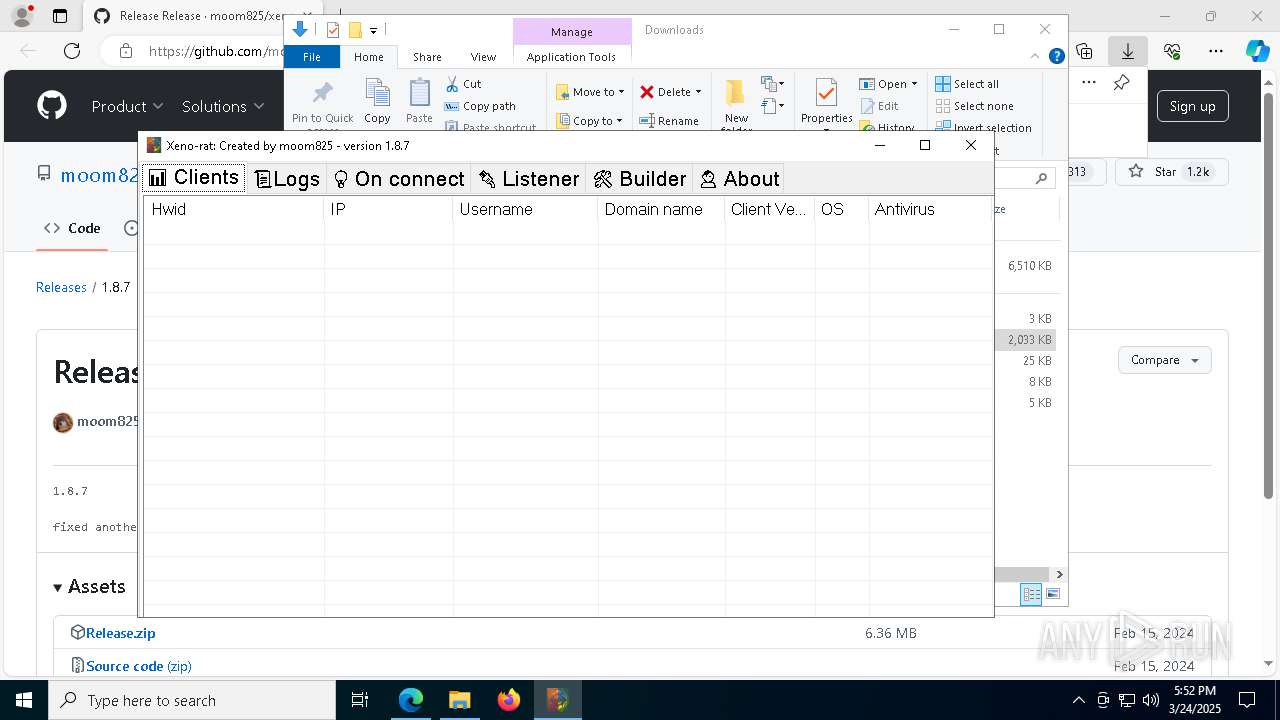This screenshot has height=720, width=1280.
Task: Click the Properties icon in Explorer
Action: (x=826, y=92)
